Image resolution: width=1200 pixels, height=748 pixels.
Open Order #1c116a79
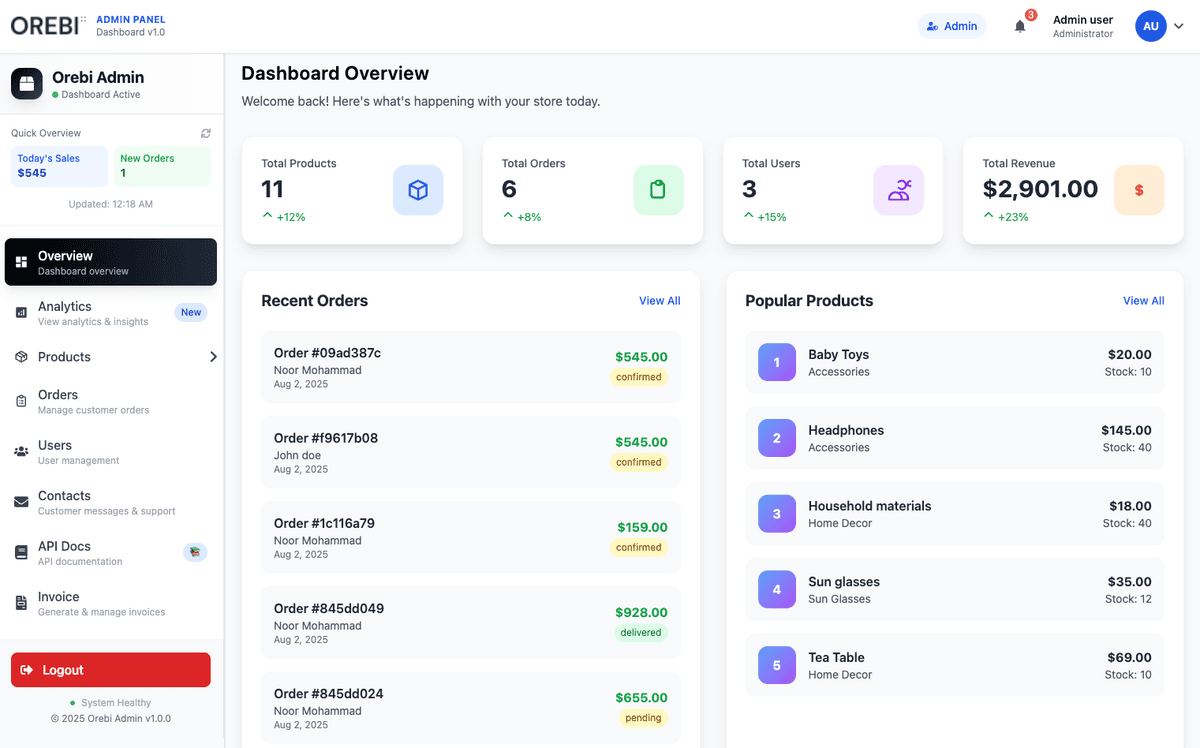coord(471,537)
